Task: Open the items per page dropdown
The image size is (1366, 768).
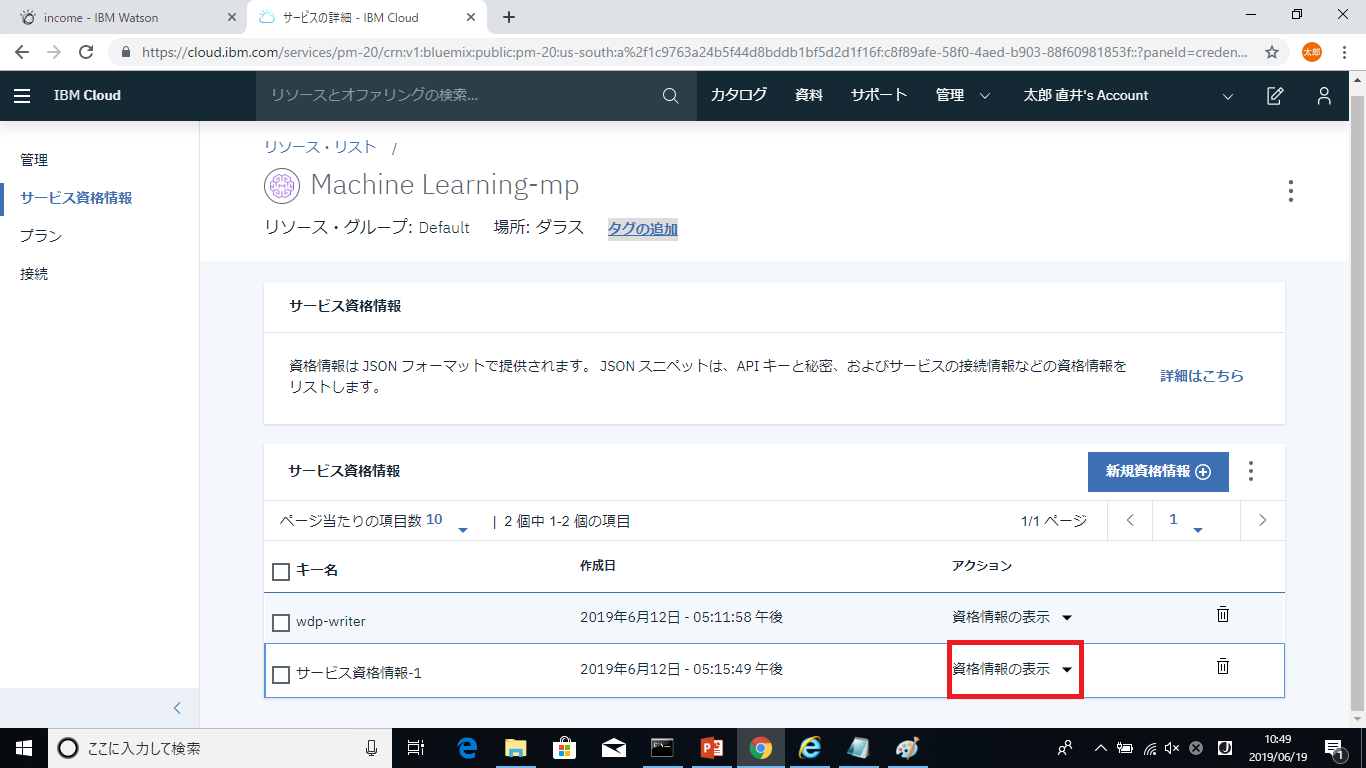Action: [462, 527]
